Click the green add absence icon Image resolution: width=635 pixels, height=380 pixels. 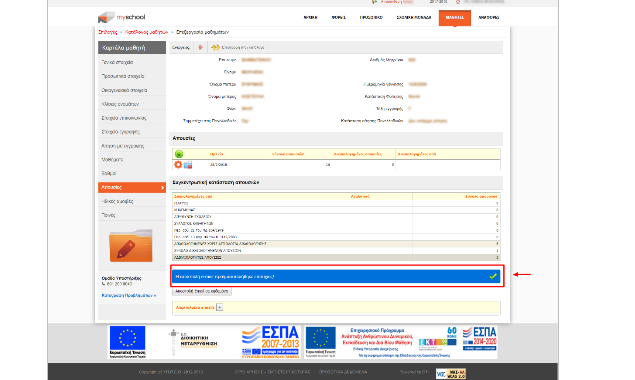179,154
